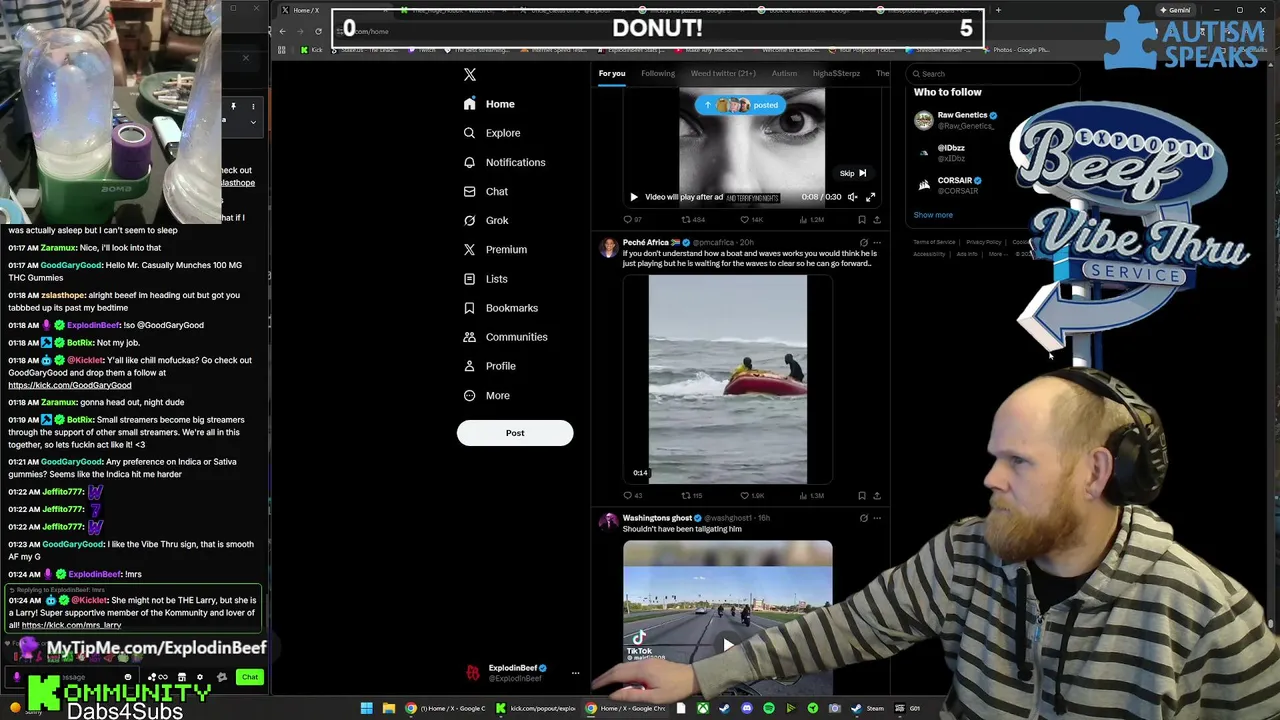This screenshot has width=1280, height=720.
Task: Open the kick.com/mrs_larry link in chat
Action: (x=71, y=625)
